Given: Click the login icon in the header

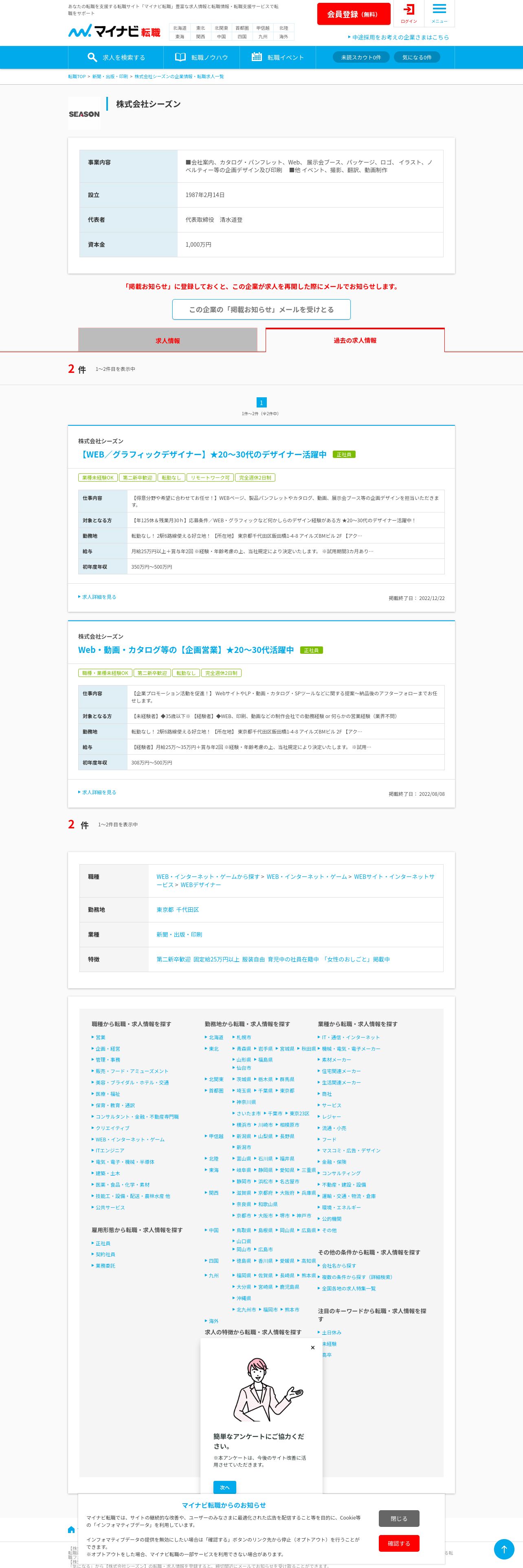Looking at the screenshot, I should coord(409,10).
